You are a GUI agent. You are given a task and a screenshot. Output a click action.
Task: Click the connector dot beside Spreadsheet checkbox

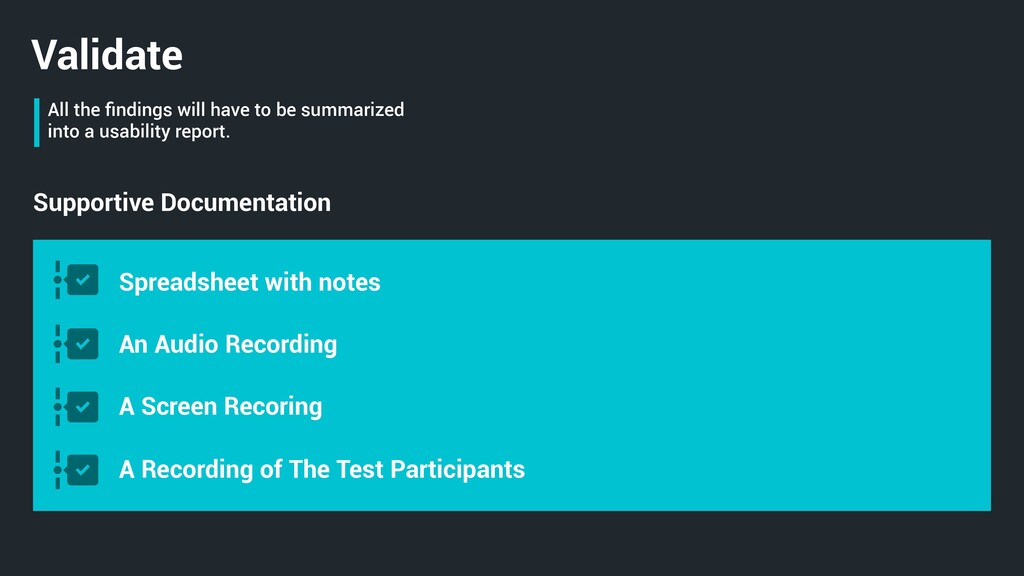(58, 281)
